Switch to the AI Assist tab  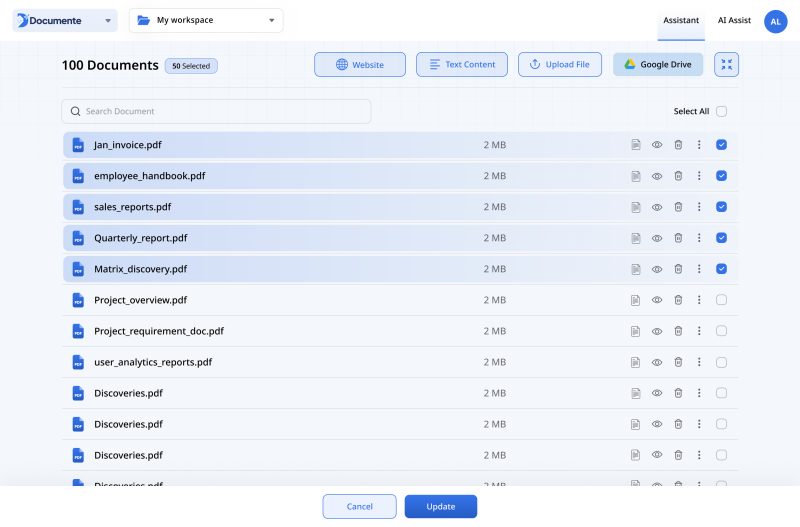(x=734, y=20)
